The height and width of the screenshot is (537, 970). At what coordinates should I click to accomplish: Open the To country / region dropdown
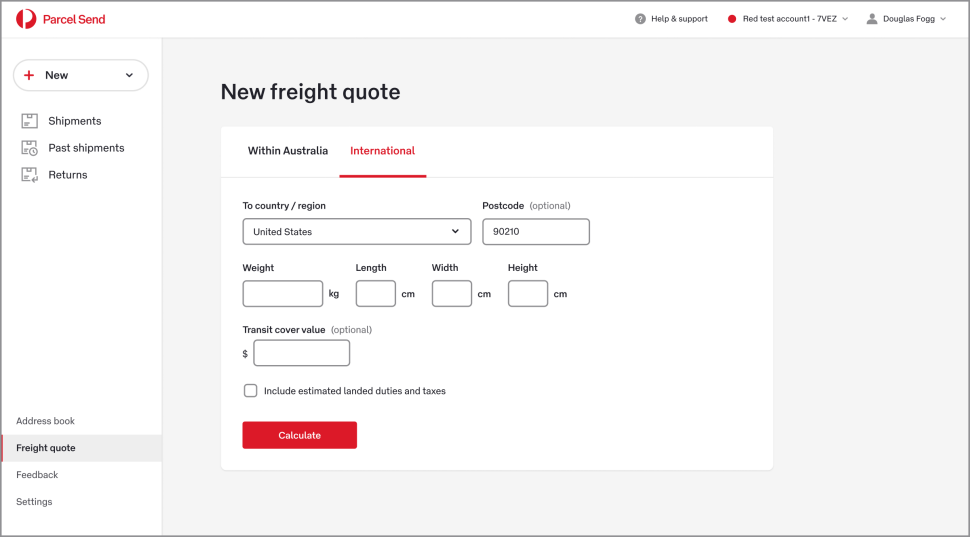click(356, 232)
